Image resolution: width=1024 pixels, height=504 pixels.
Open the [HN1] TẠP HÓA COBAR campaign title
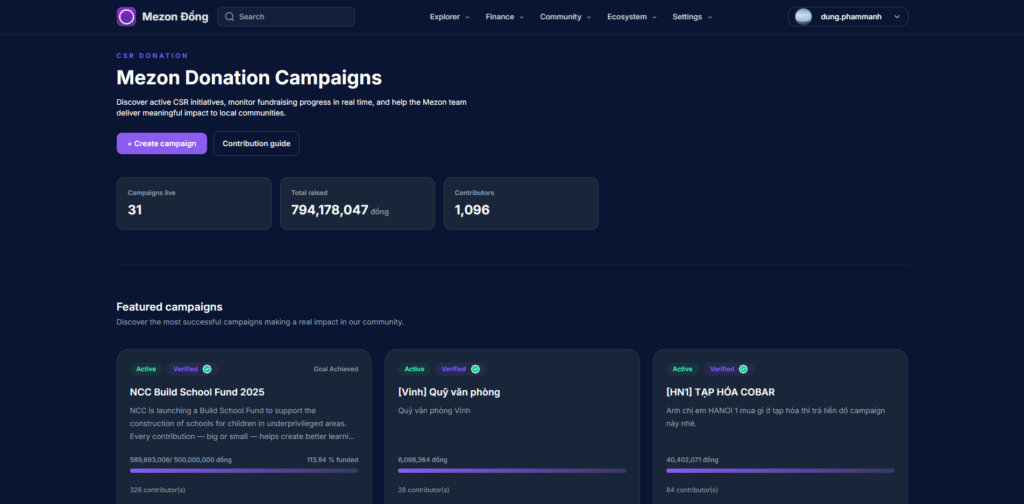(x=720, y=392)
